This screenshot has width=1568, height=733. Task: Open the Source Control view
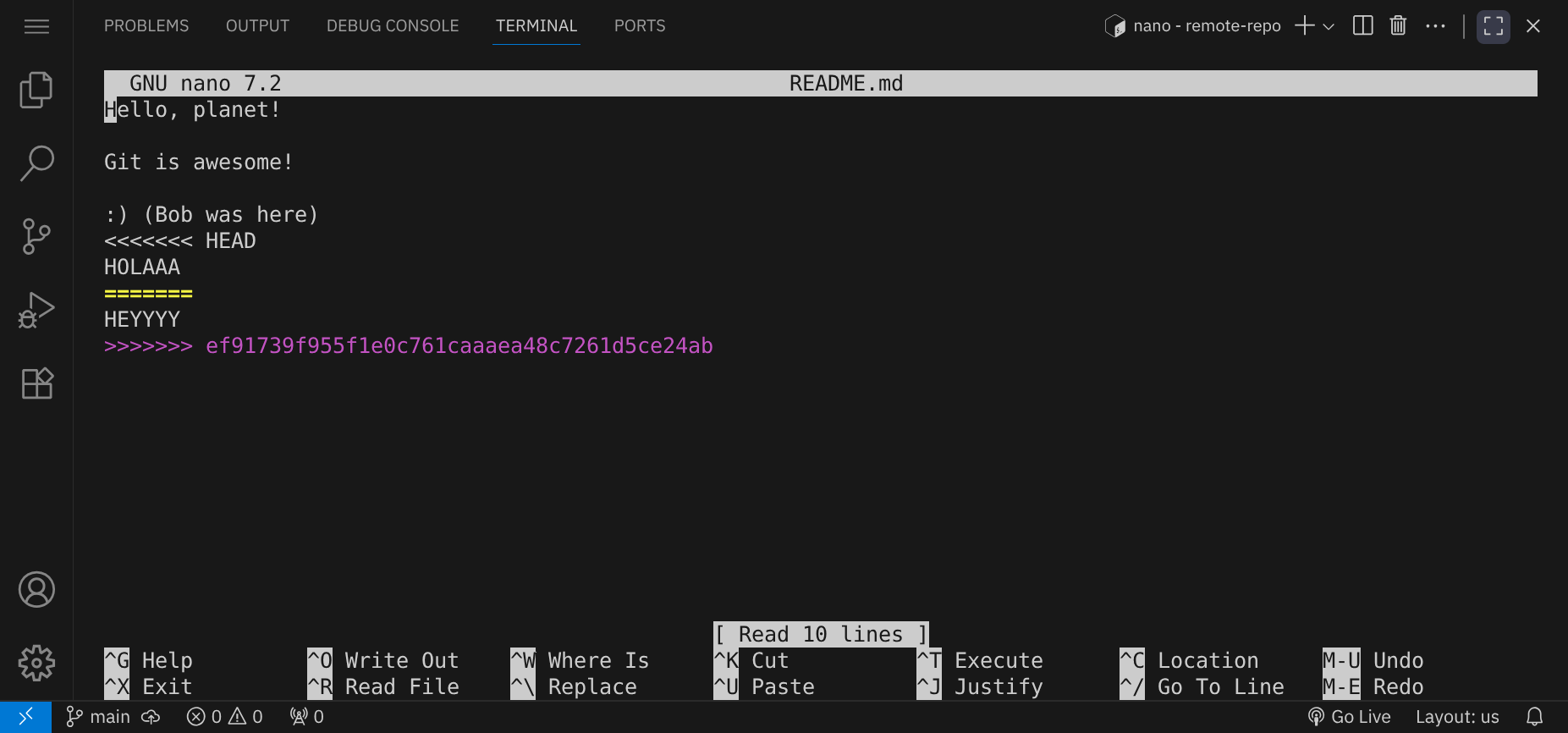pos(36,236)
